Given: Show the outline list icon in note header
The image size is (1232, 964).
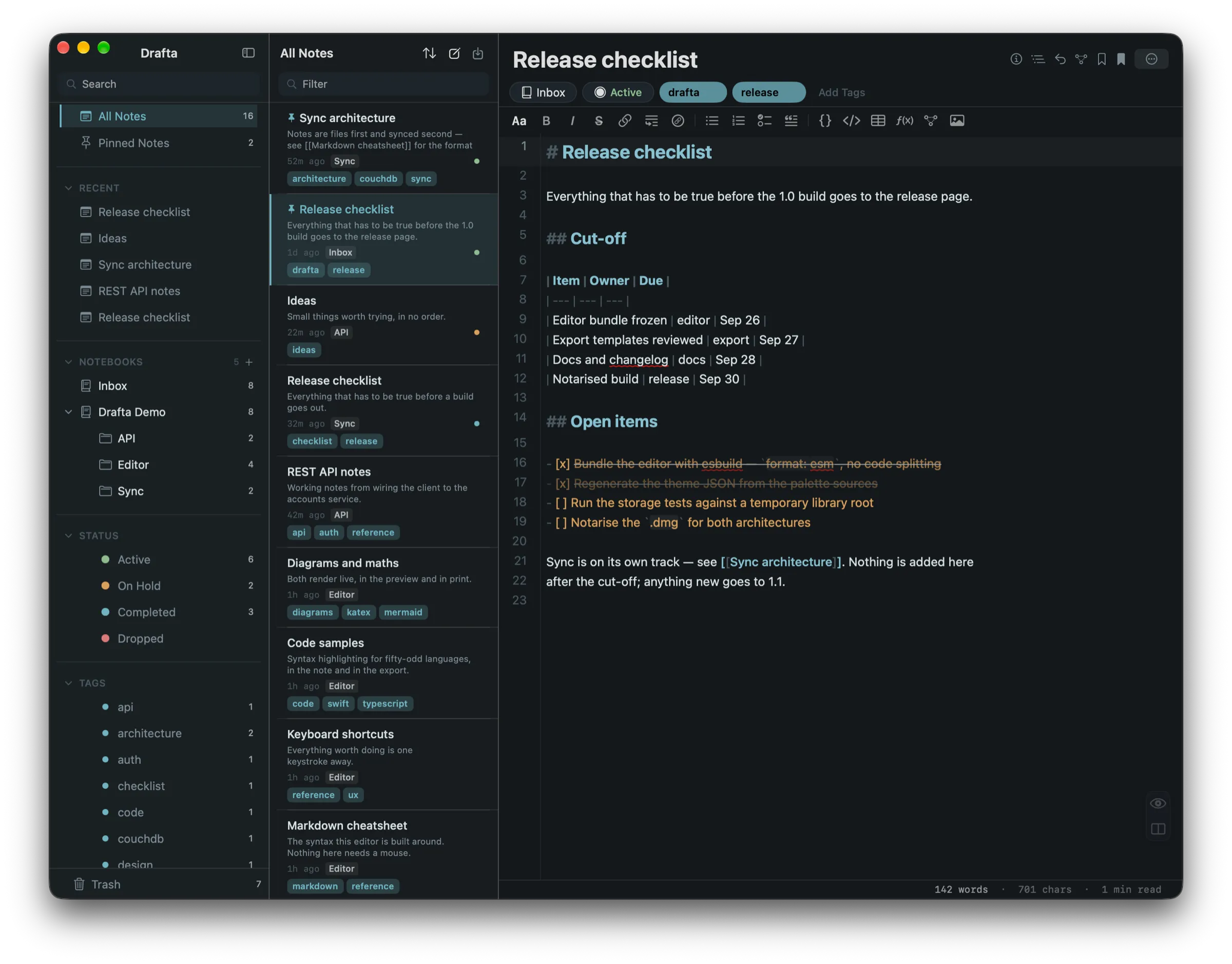Looking at the screenshot, I should pos(1038,59).
